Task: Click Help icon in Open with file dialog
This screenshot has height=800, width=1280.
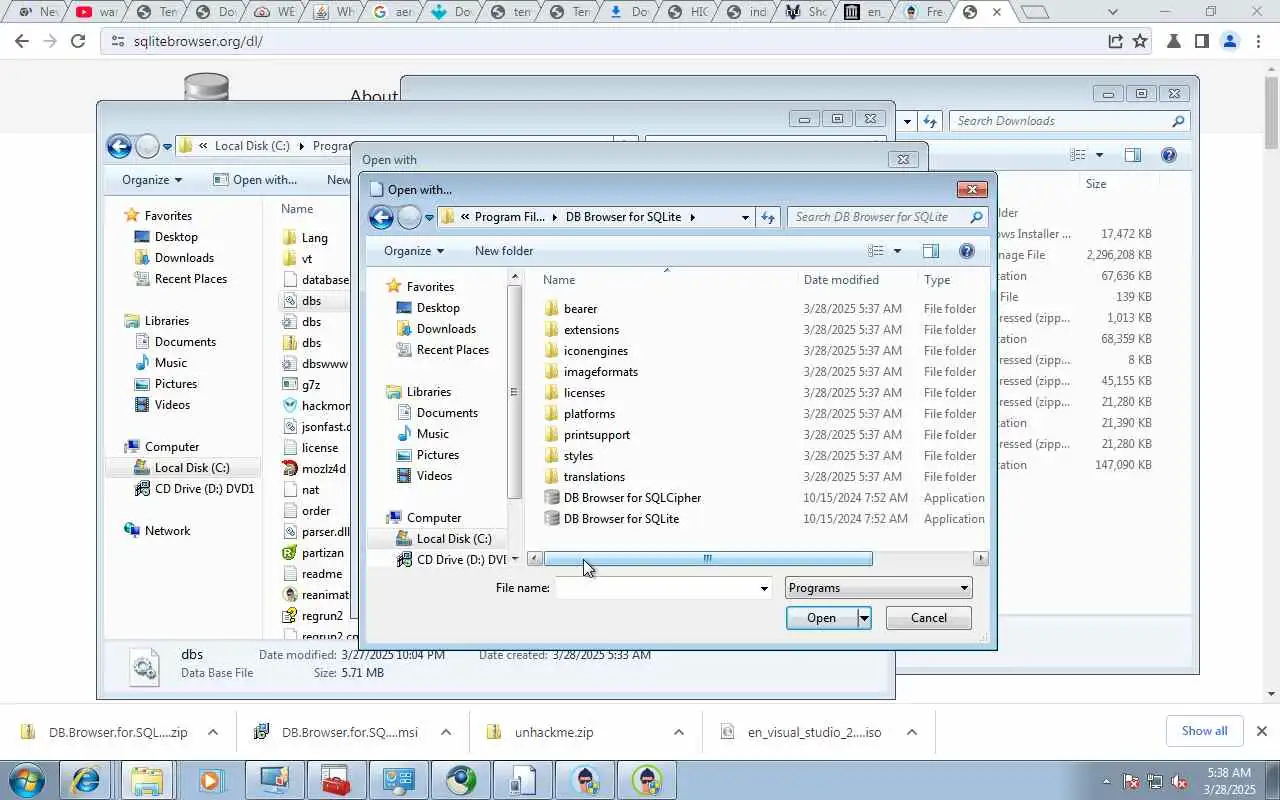Action: [x=966, y=251]
